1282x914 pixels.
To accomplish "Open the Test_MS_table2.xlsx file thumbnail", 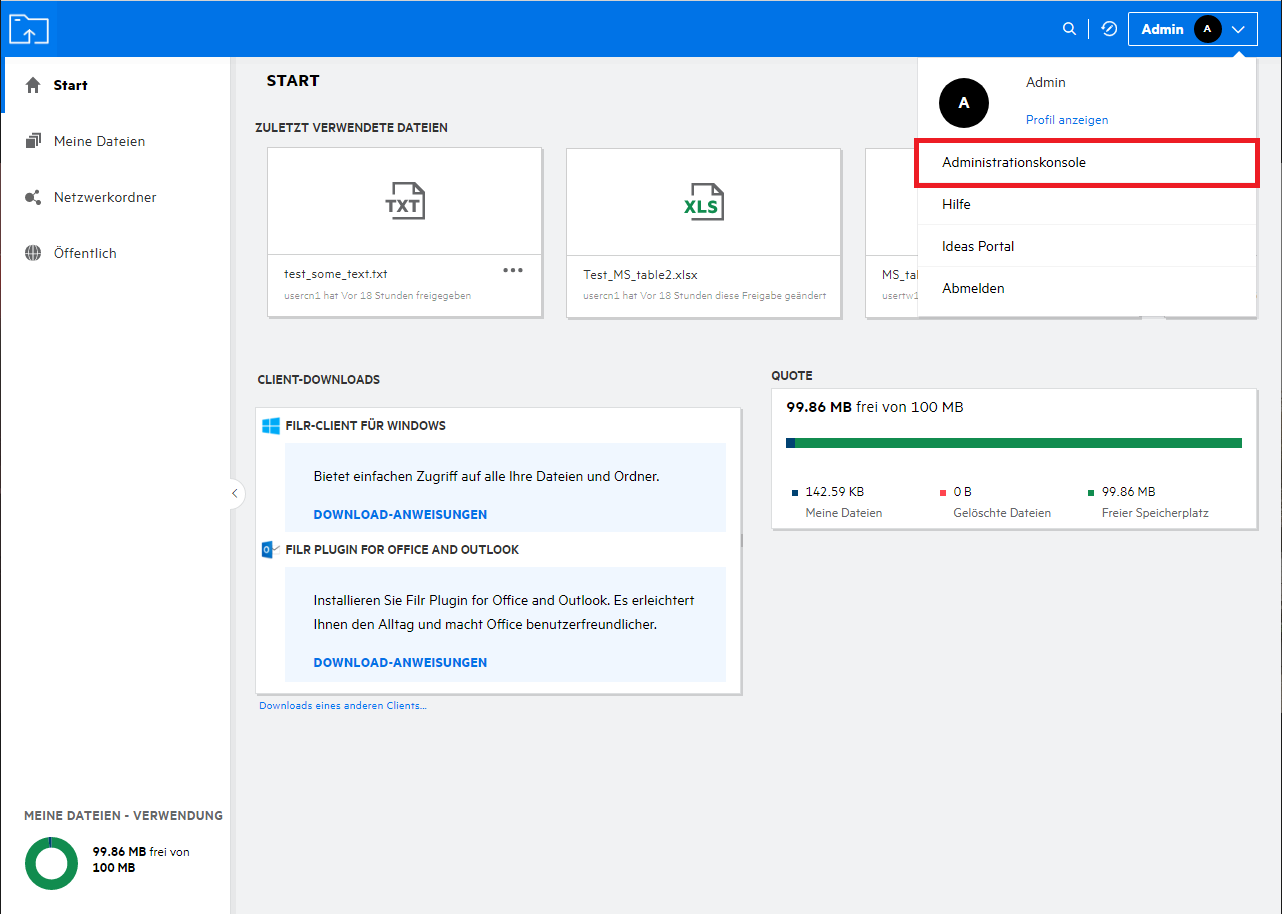I will 702,202.
